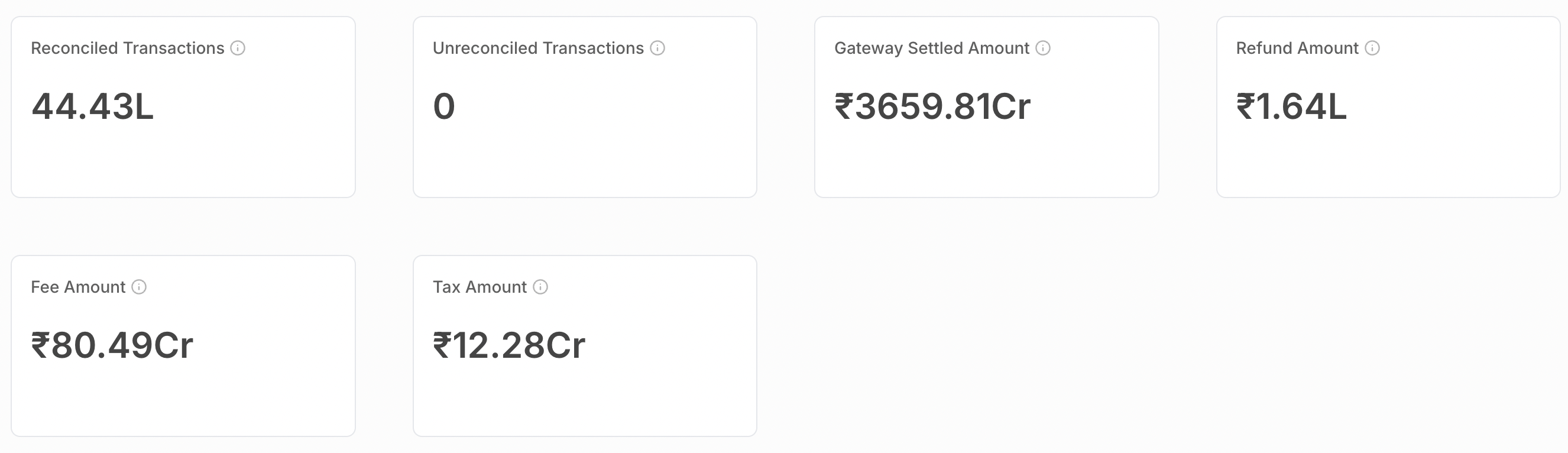The image size is (1568, 453).
Task: Click the 44.43L reconciled value
Action: point(92,106)
